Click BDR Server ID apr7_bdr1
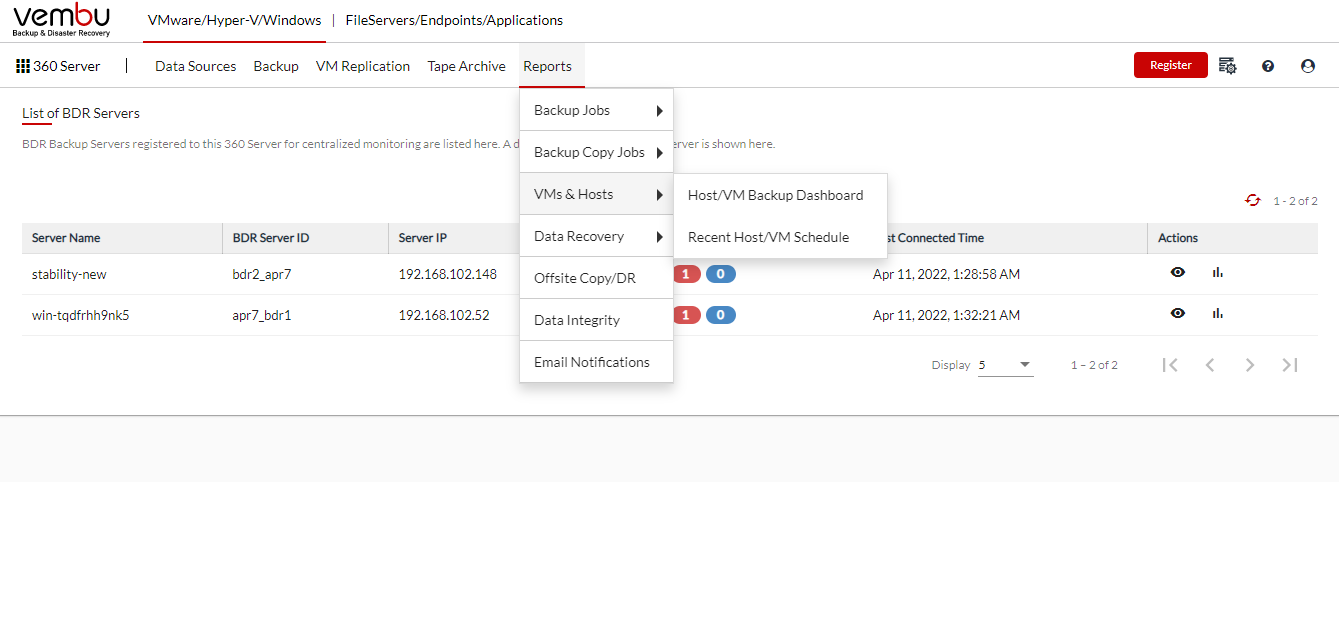The image size is (1339, 634). (262, 315)
